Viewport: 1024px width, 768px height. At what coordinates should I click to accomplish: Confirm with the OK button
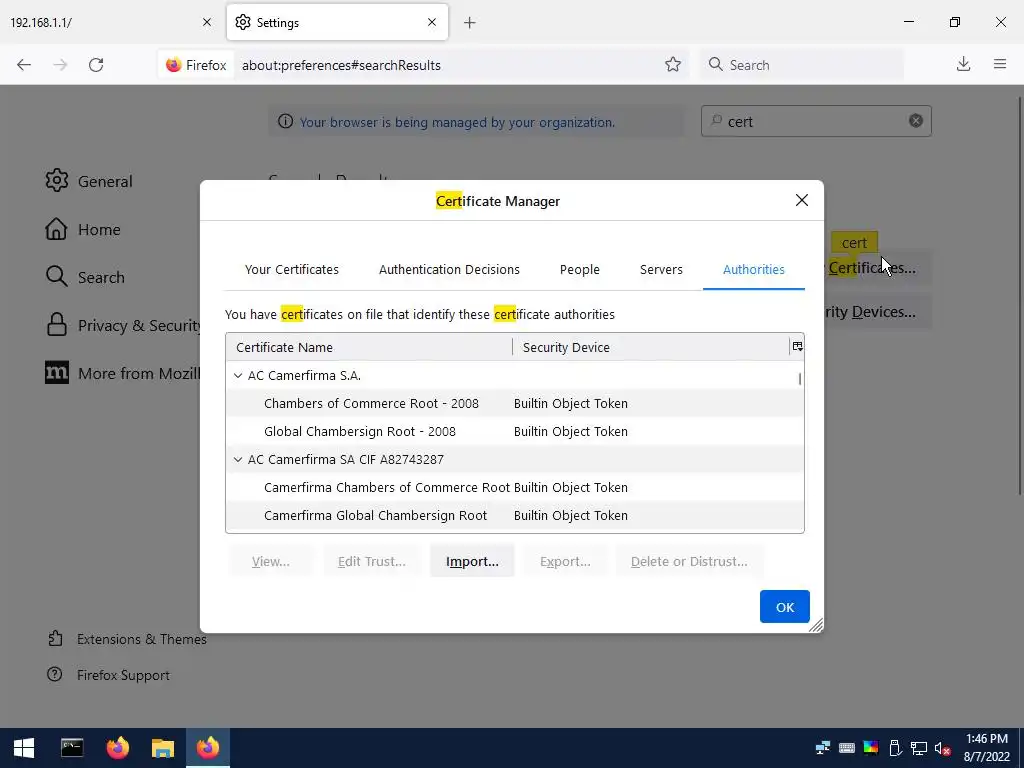784,607
